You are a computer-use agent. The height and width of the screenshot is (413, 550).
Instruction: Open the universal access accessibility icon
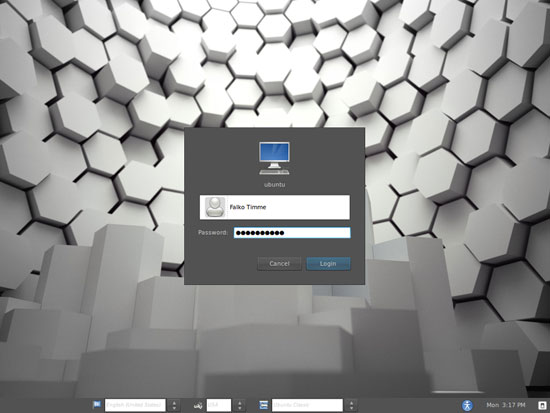tap(467, 405)
